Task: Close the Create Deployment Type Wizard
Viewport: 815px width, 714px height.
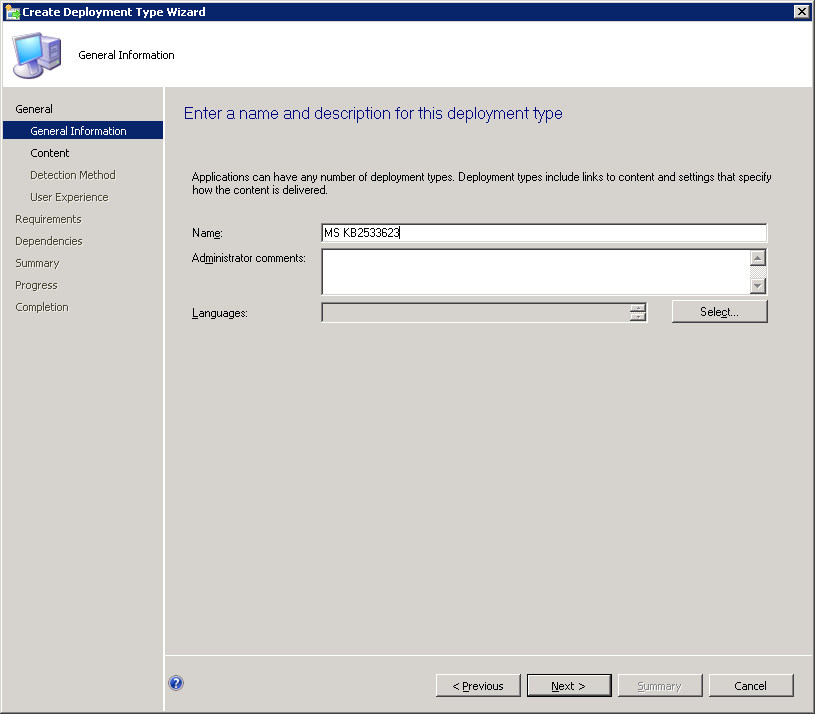Action: (x=800, y=11)
